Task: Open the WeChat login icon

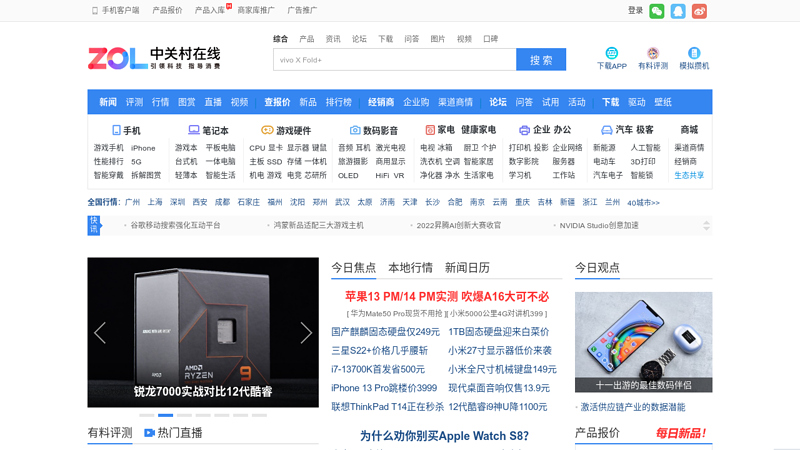Action: coord(657,11)
